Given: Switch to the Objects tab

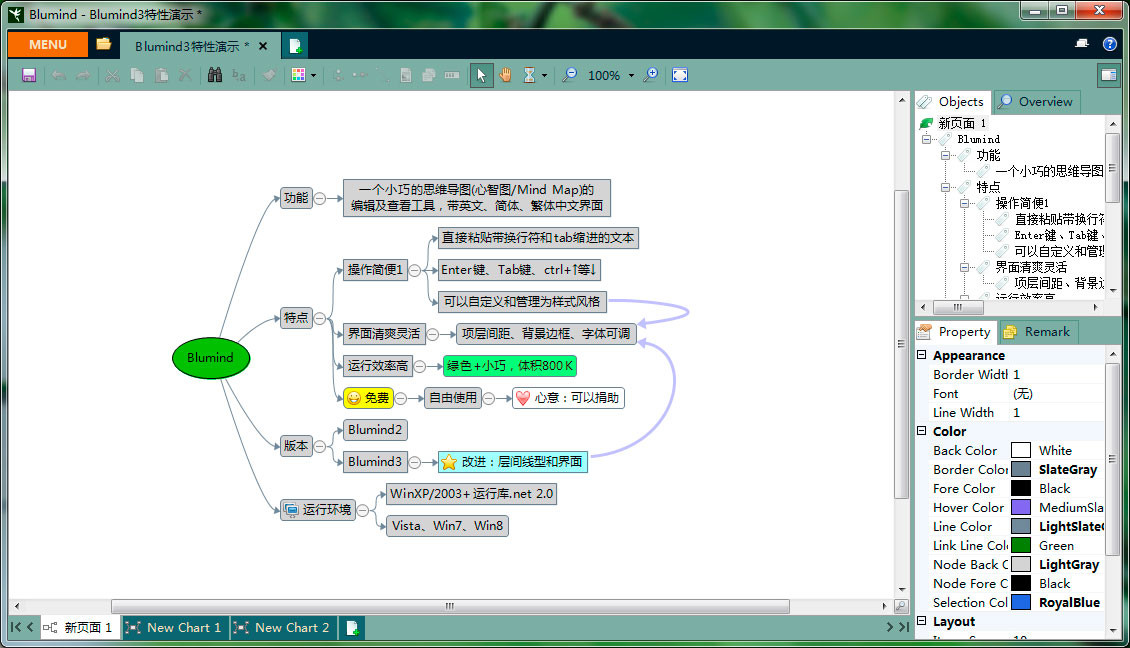Looking at the screenshot, I should 951,102.
